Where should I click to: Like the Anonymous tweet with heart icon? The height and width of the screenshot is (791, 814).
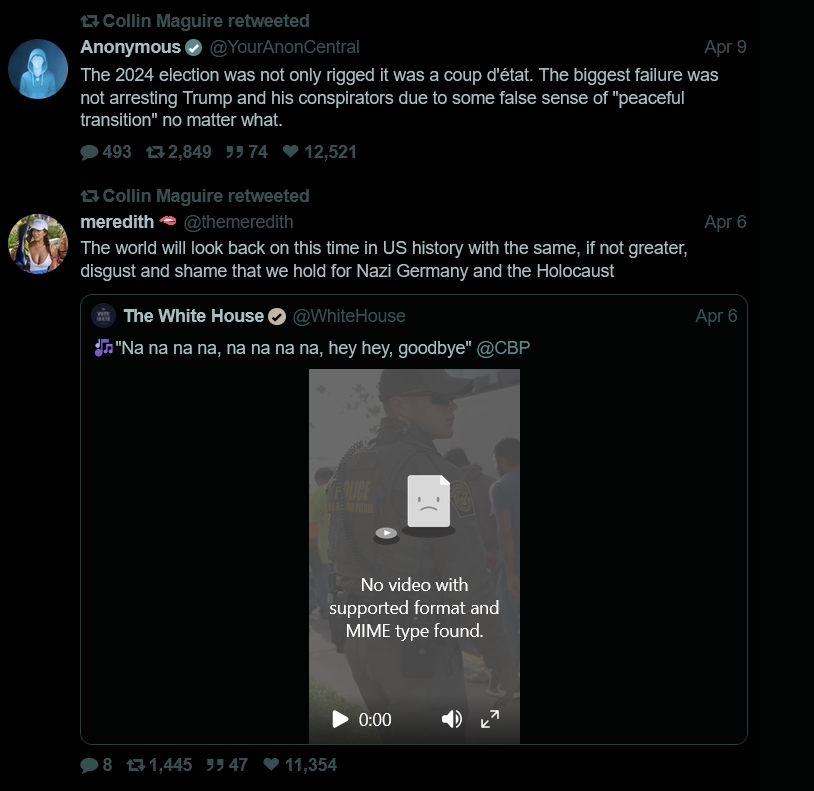point(291,152)
